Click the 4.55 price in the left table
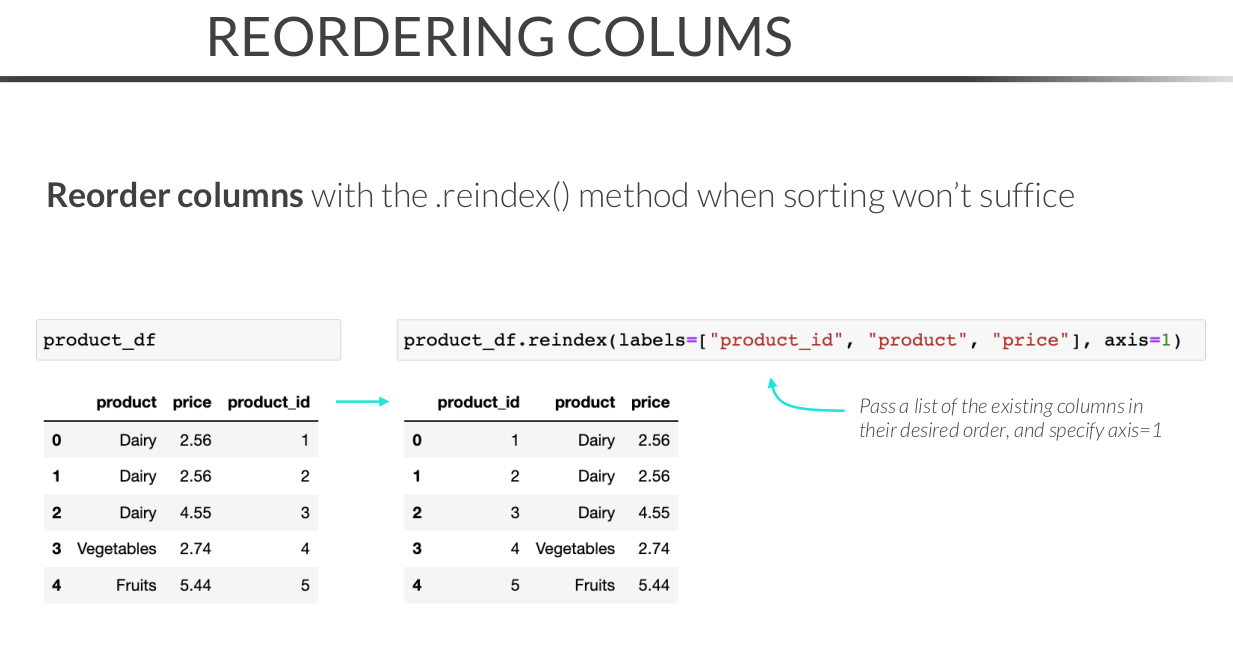 (195, 513)
